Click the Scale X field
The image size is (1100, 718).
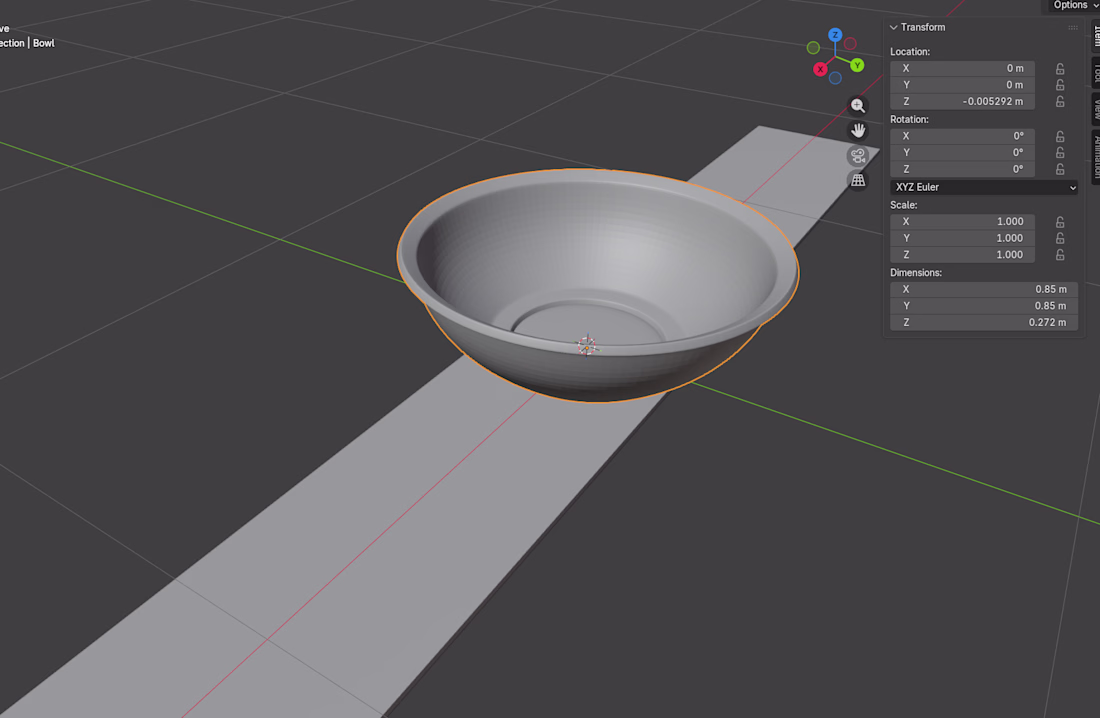(962, 221)
